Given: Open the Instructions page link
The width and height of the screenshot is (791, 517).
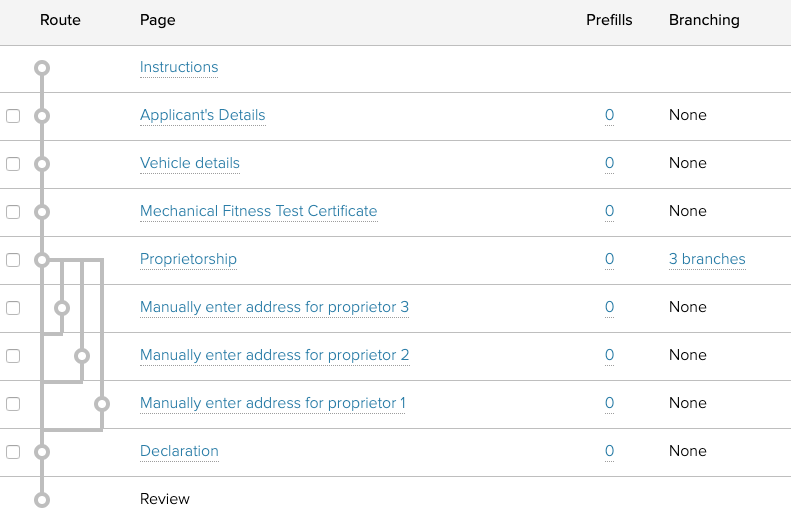Looking at the screenshot, I should tap(179, 67).
